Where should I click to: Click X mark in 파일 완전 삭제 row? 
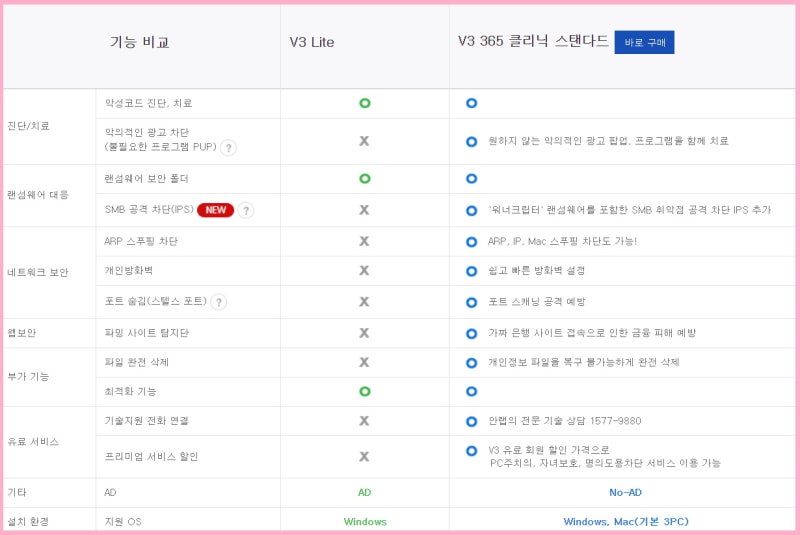[364, 362]
